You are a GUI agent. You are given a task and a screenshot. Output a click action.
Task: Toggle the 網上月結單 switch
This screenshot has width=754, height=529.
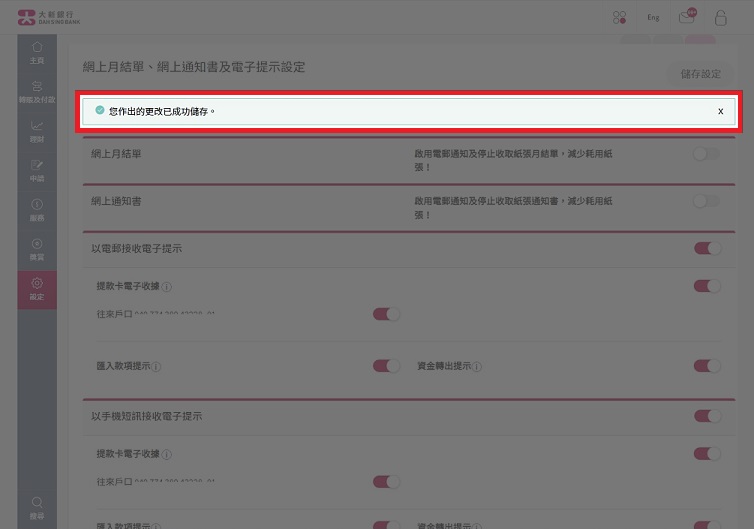pos(707,154)
